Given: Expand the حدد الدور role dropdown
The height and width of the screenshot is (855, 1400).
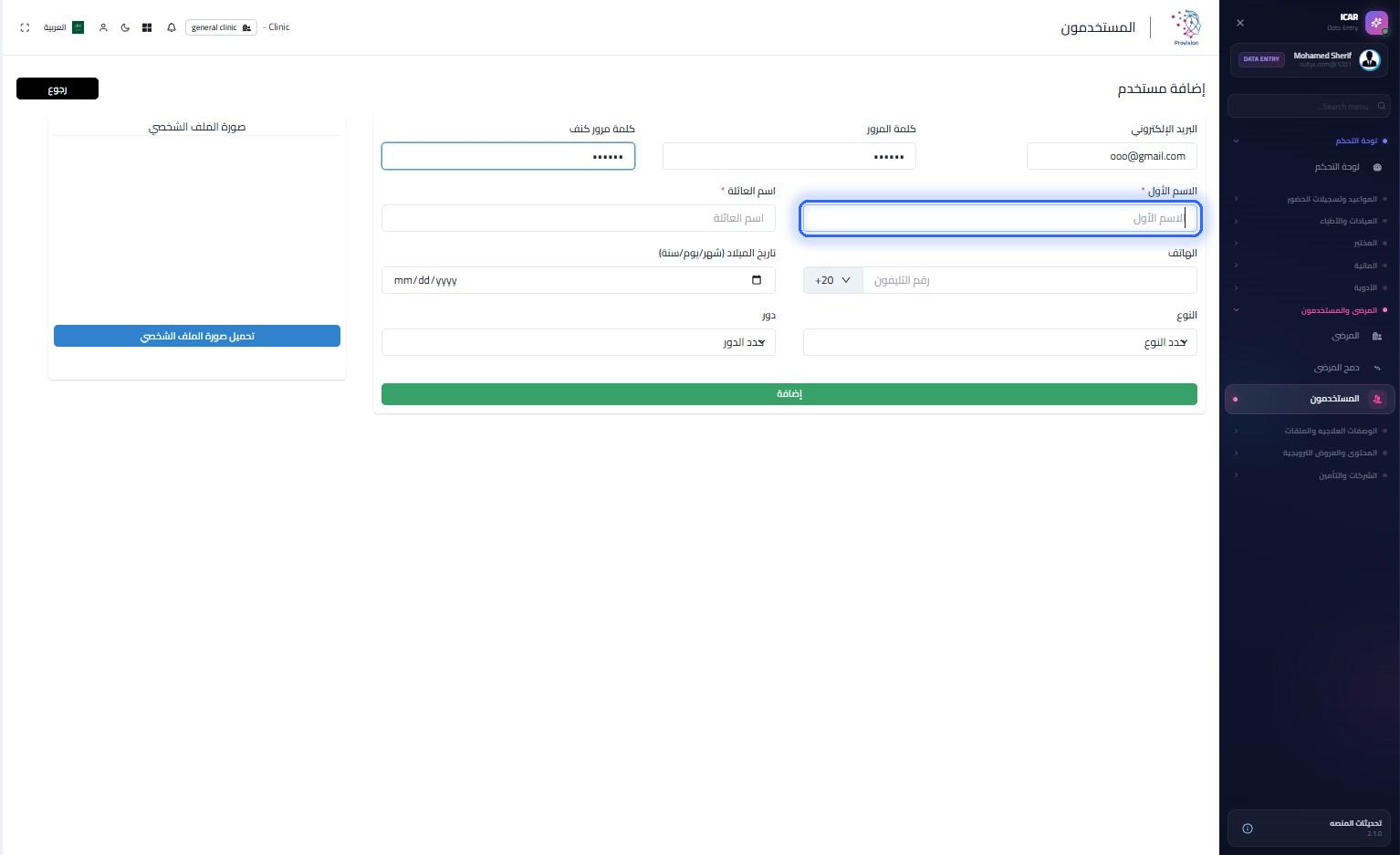Looking at the screenshot, I should pyautogui.click(x=579, y=342).
